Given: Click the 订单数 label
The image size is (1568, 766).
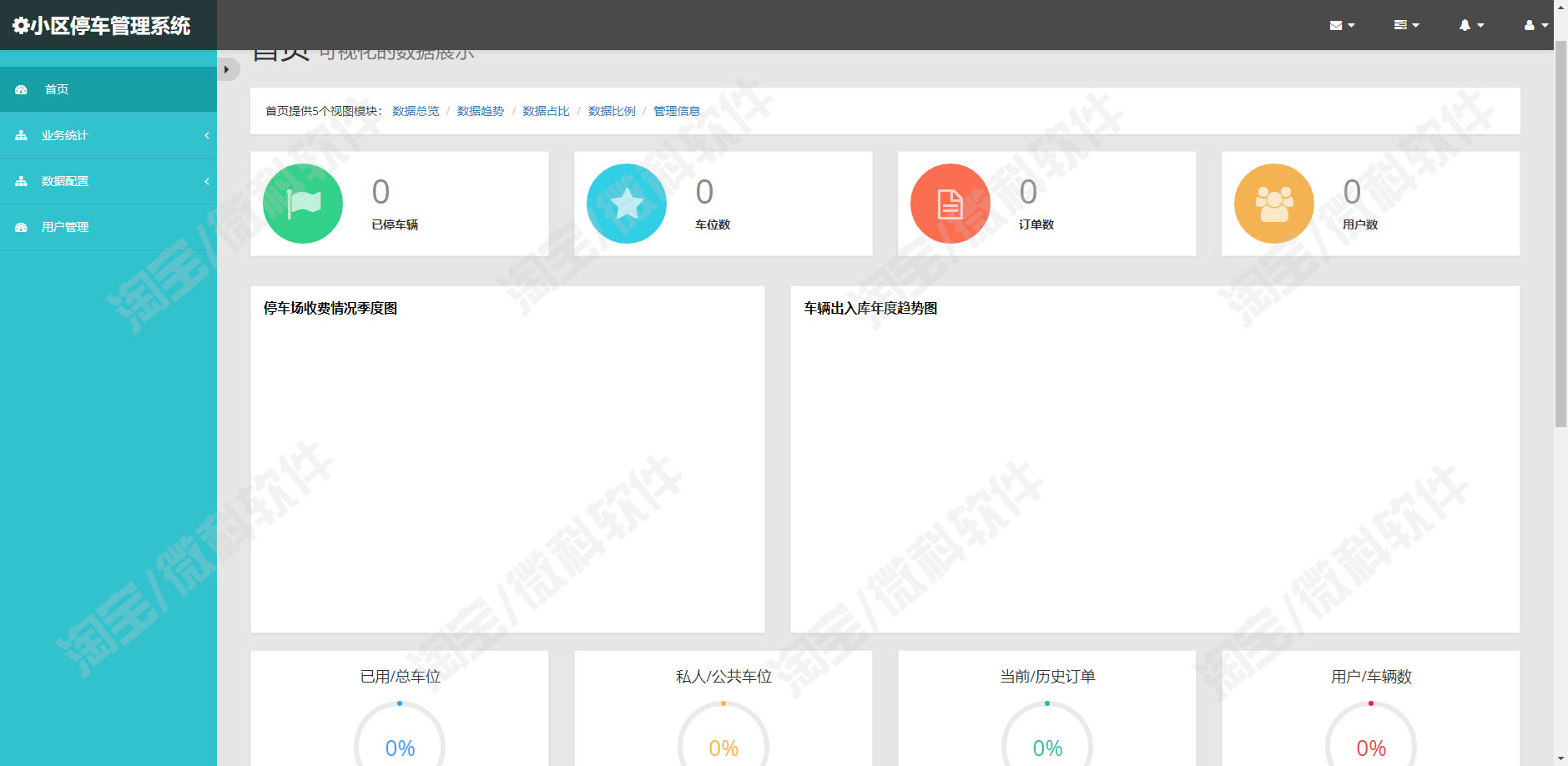Looking at the screenshot, I should point(1036,224).
